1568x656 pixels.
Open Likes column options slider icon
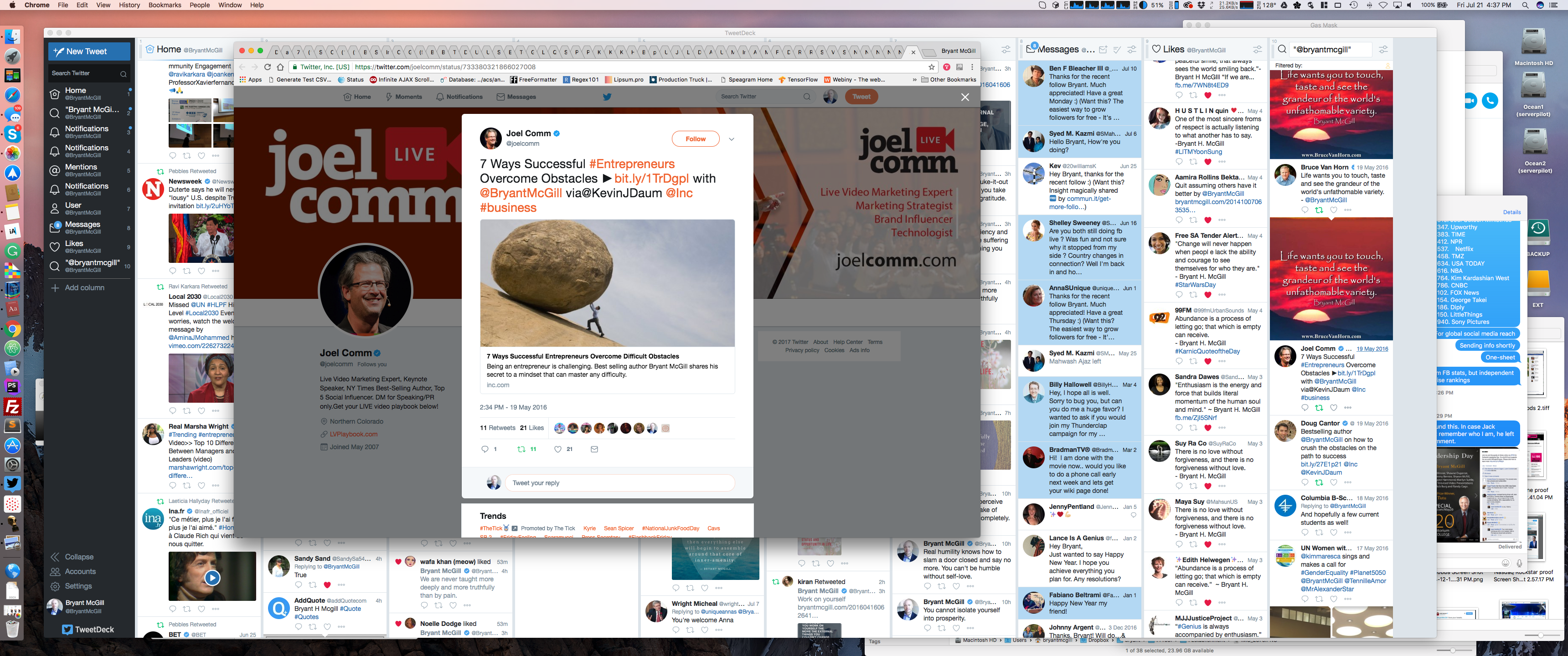pos(1257,49)
